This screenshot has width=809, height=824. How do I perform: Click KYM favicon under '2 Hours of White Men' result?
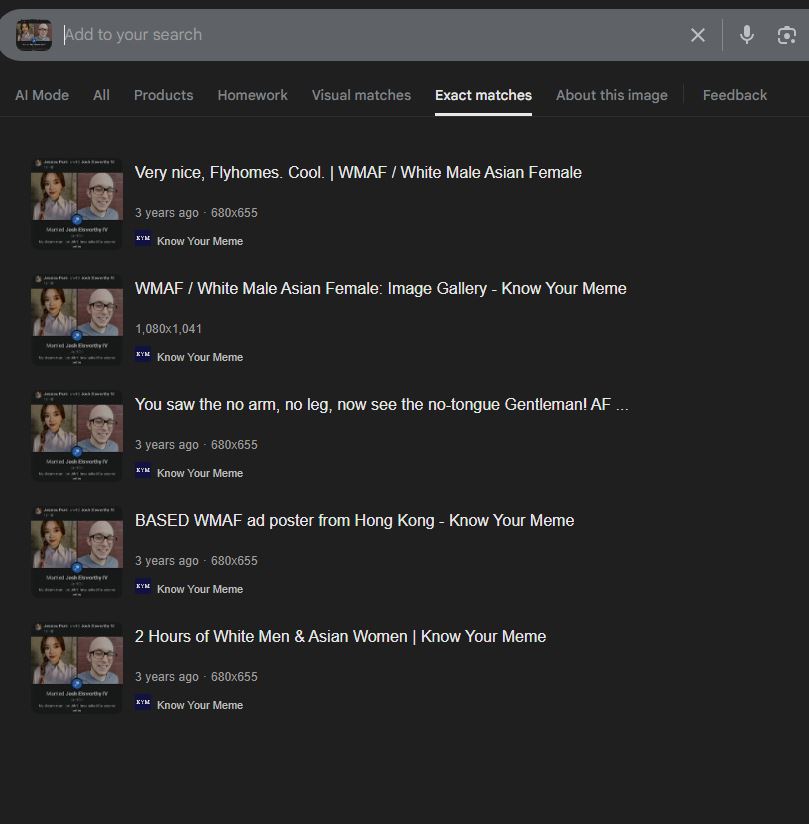click(143, 703)
